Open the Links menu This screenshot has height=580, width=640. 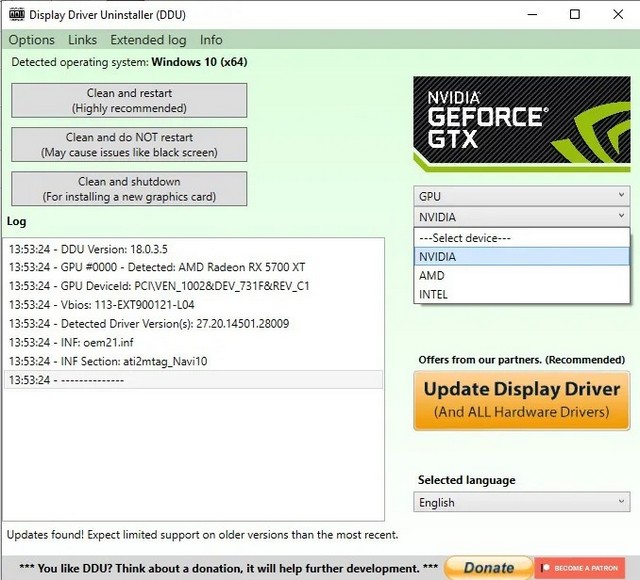(x=82, y=40)
